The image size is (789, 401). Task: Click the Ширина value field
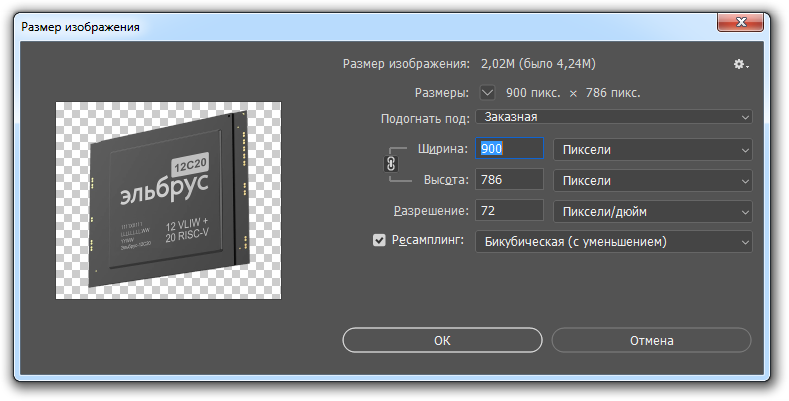(509, 148)
